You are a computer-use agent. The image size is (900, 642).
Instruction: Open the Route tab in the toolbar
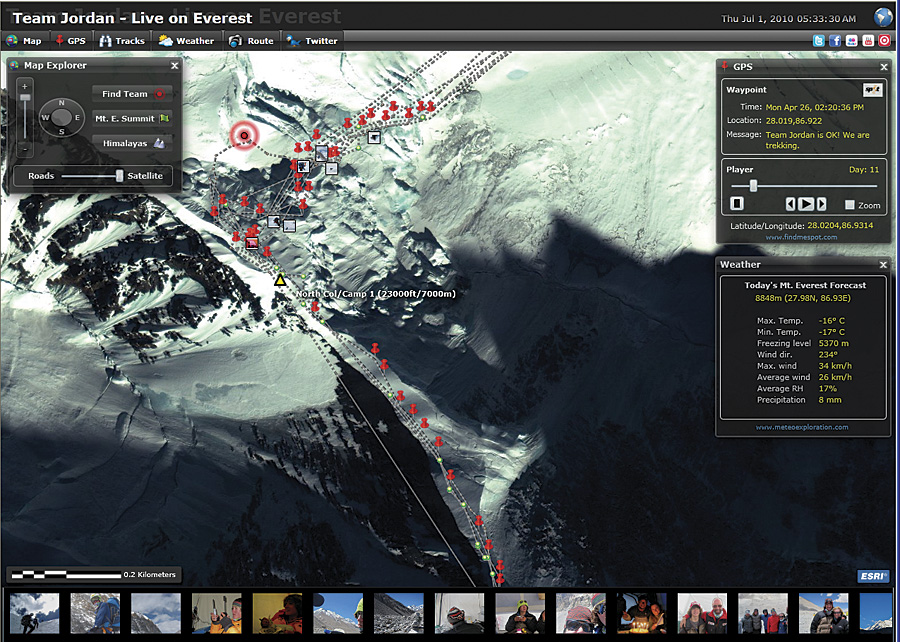click(251, 41)
